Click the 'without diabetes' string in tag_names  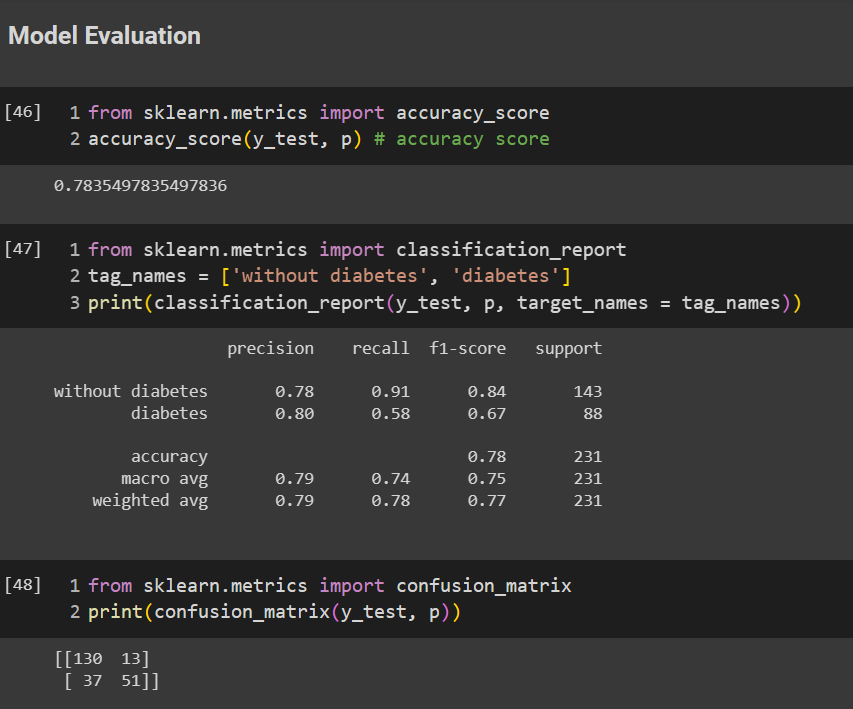(324, 276)
